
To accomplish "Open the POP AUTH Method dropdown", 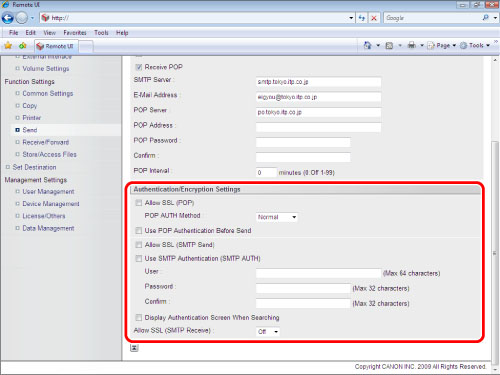I will (277, 217).
